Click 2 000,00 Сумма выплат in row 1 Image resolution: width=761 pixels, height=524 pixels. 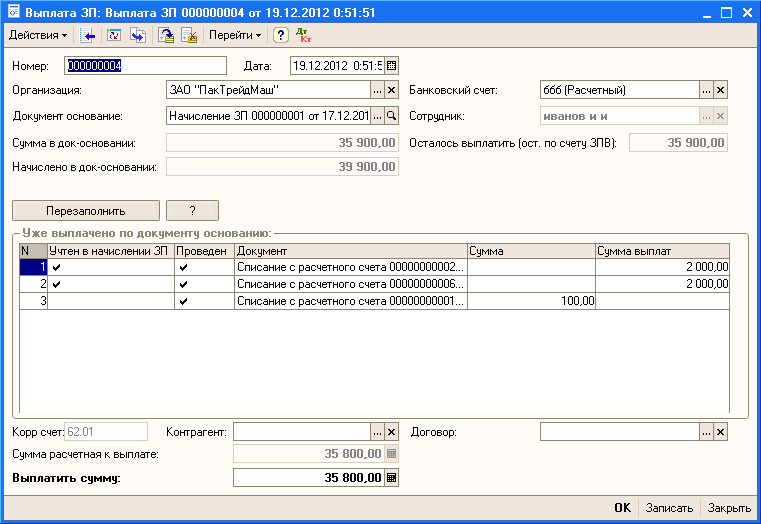(x=662, y=267)
